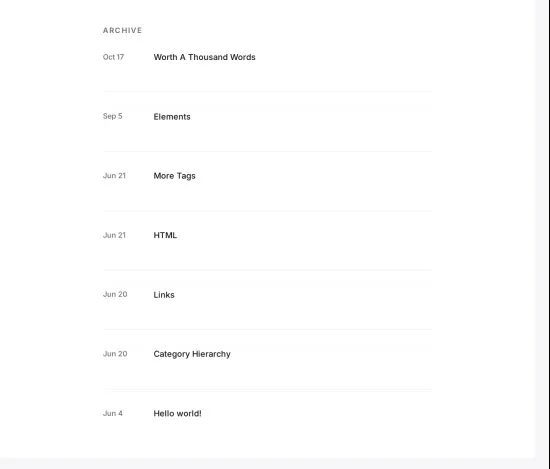
Task: Open the More Tags post
Action: 174,176
